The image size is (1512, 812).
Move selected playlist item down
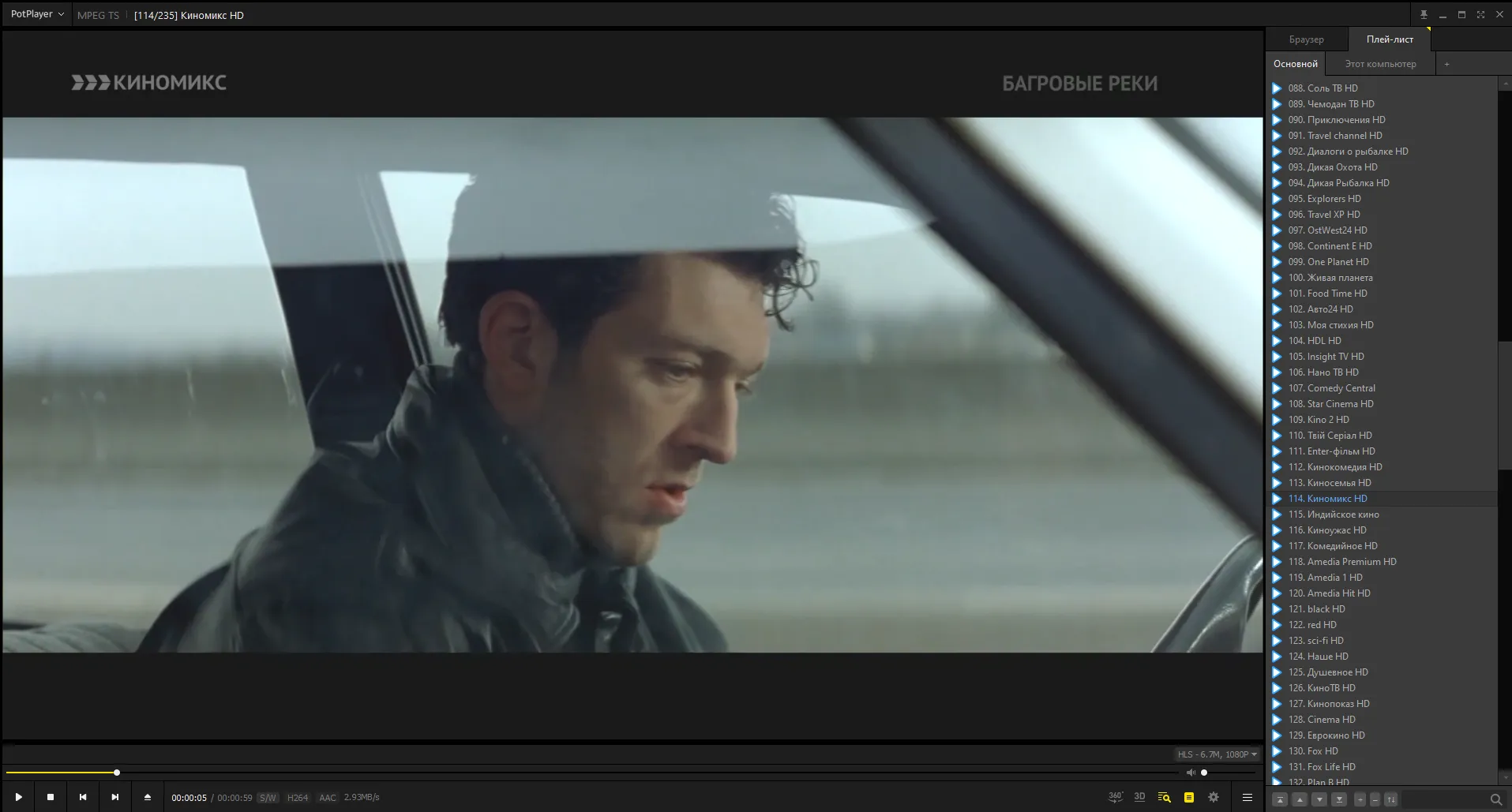[1319, 799]
